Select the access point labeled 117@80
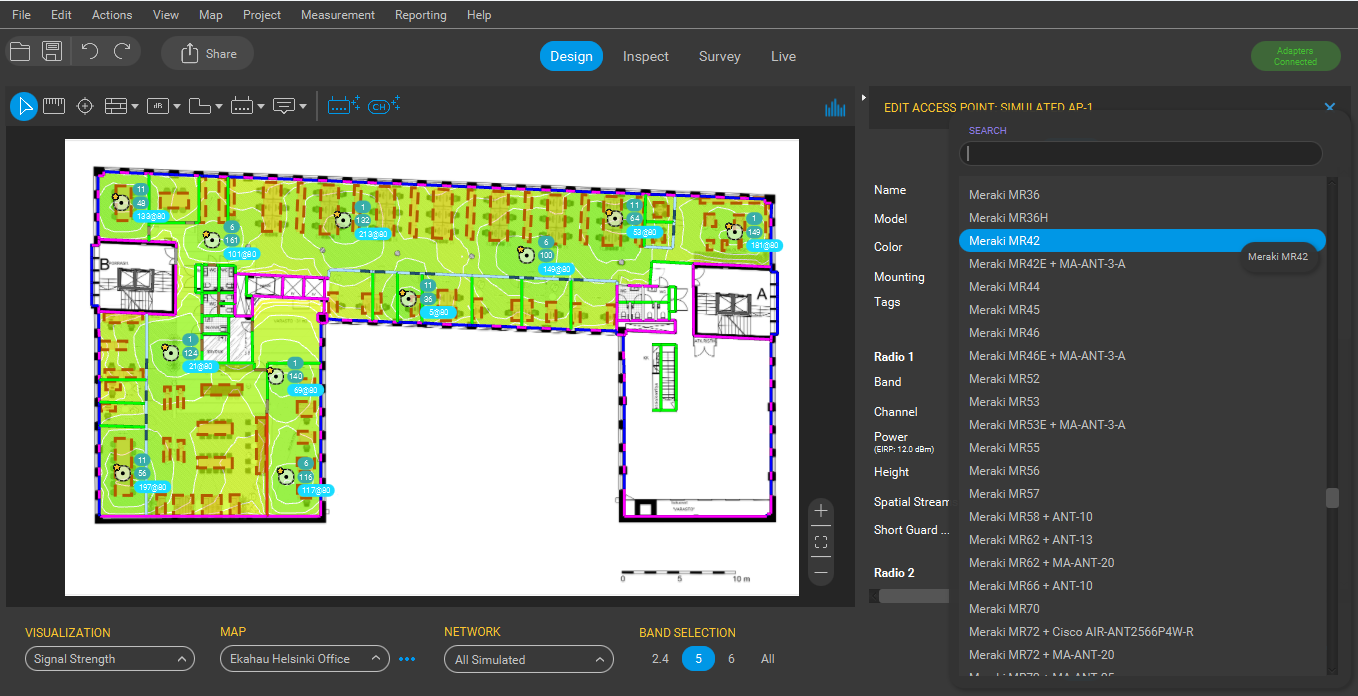The width and height of the screenshot is (1358, 696). [x=286, y=476]
